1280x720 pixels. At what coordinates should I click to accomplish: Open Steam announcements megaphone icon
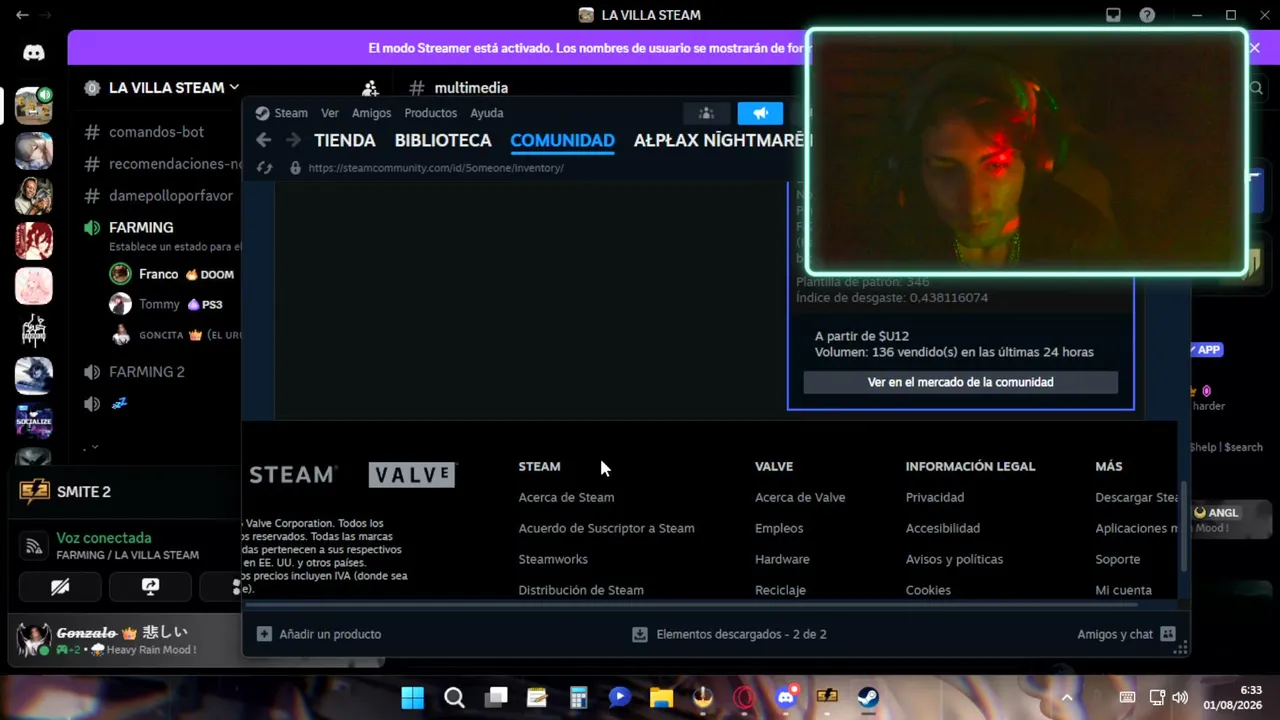(760, 113)
